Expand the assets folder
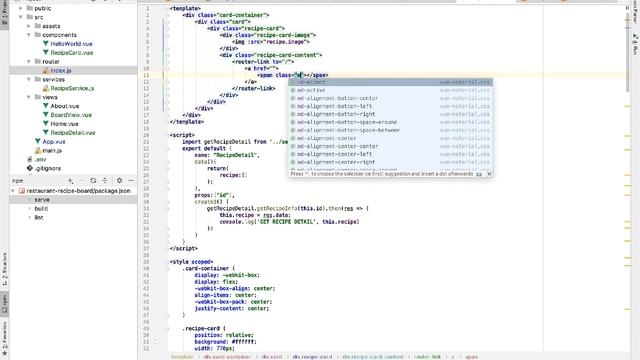 [29, 26]
